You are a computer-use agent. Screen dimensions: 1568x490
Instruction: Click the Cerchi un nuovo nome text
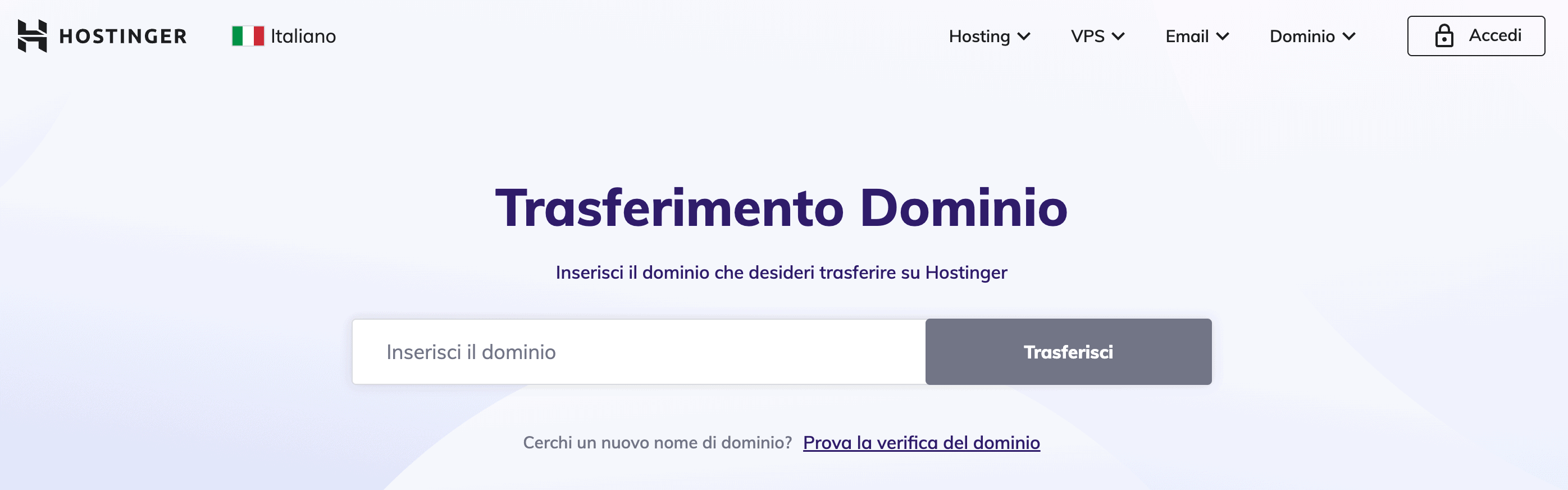pos(657,443)
